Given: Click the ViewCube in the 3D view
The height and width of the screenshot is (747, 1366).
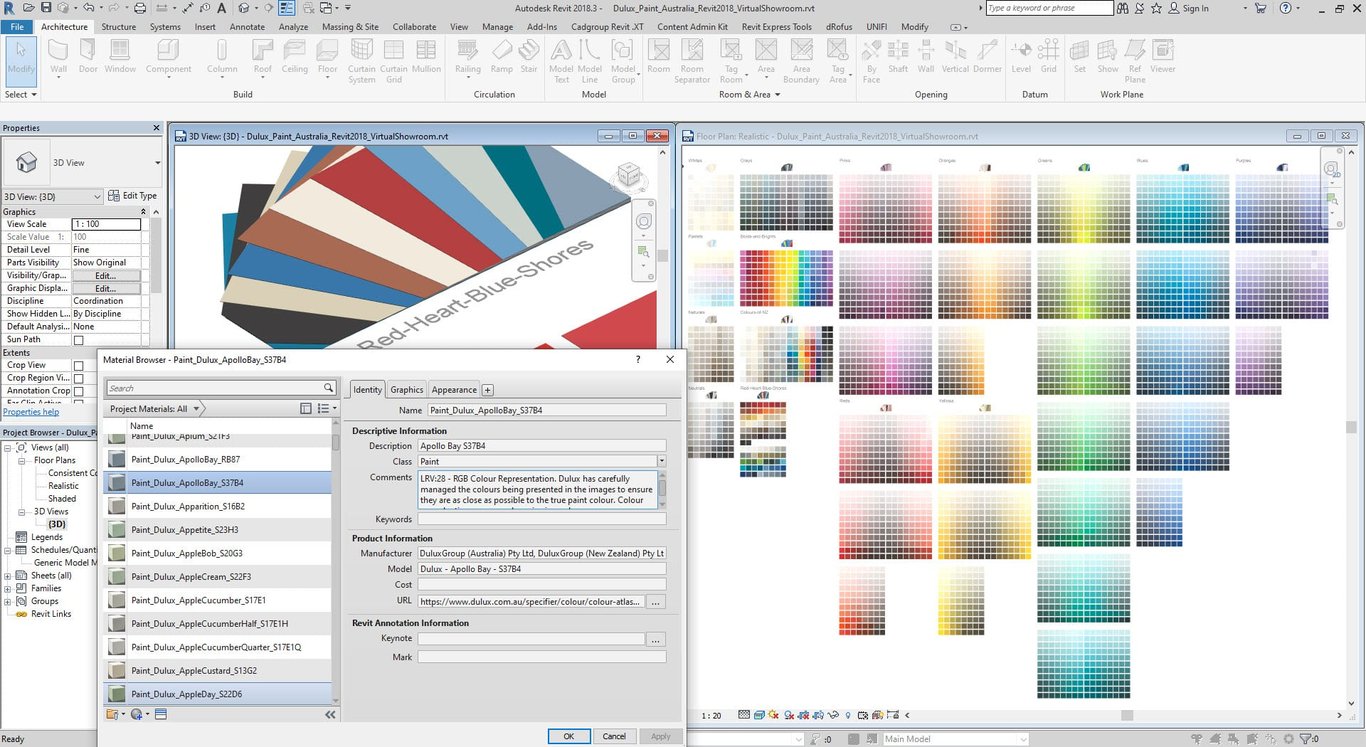Looking at the screenshot, I should coord(630,176).
